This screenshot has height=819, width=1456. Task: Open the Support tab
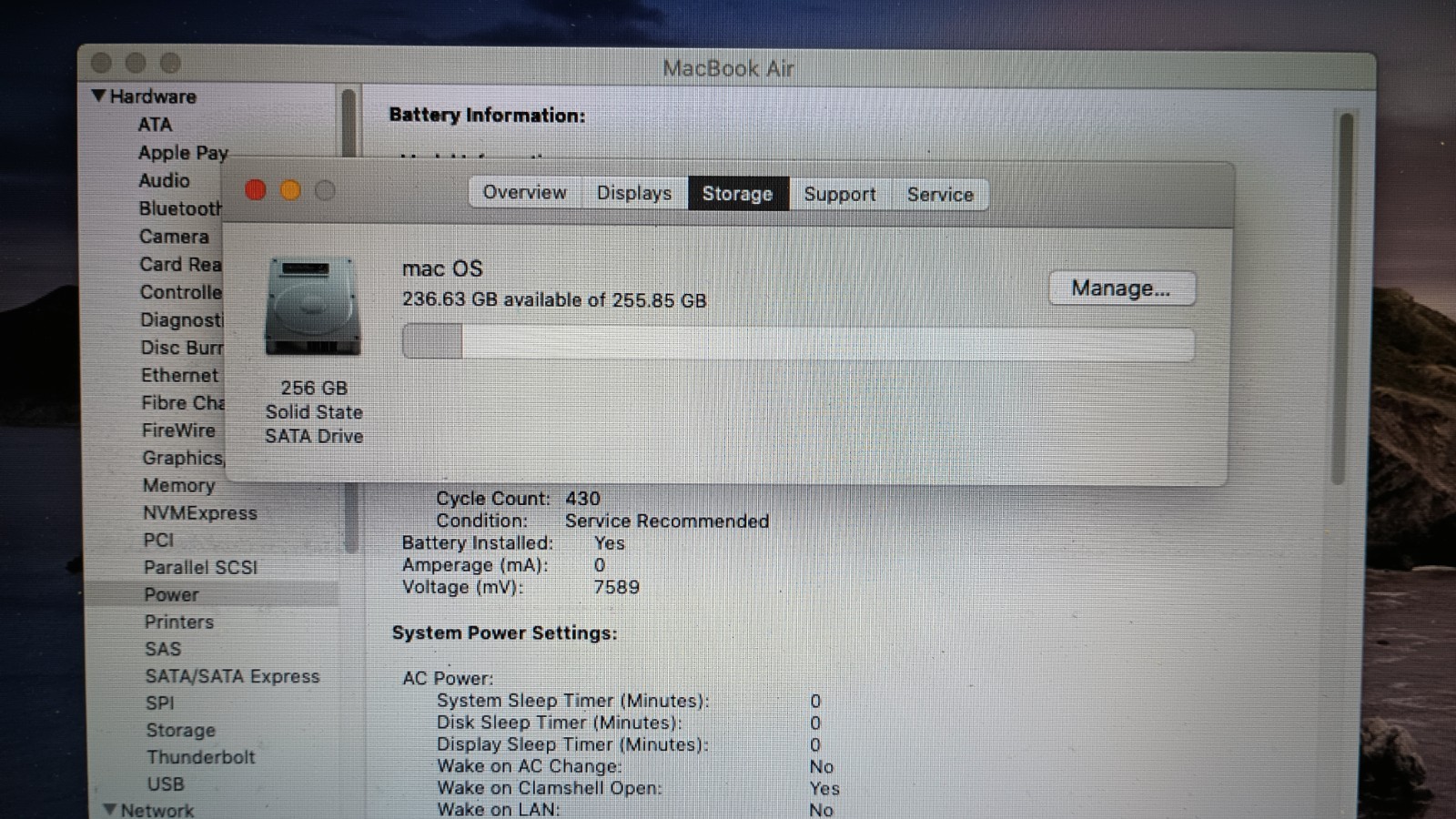coord(840,194)
